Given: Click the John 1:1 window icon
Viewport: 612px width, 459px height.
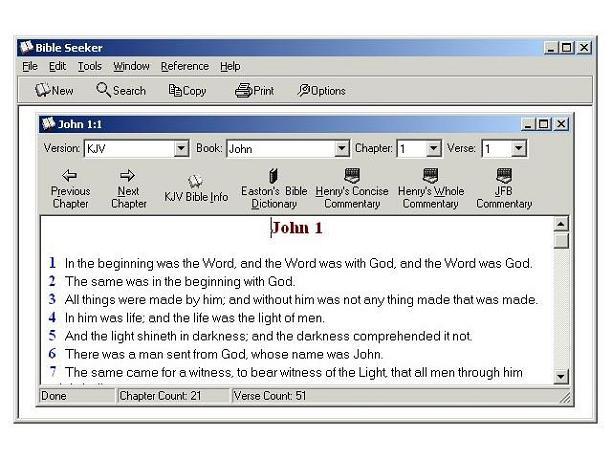Looking at the screenshot, I should pos(48,123).
